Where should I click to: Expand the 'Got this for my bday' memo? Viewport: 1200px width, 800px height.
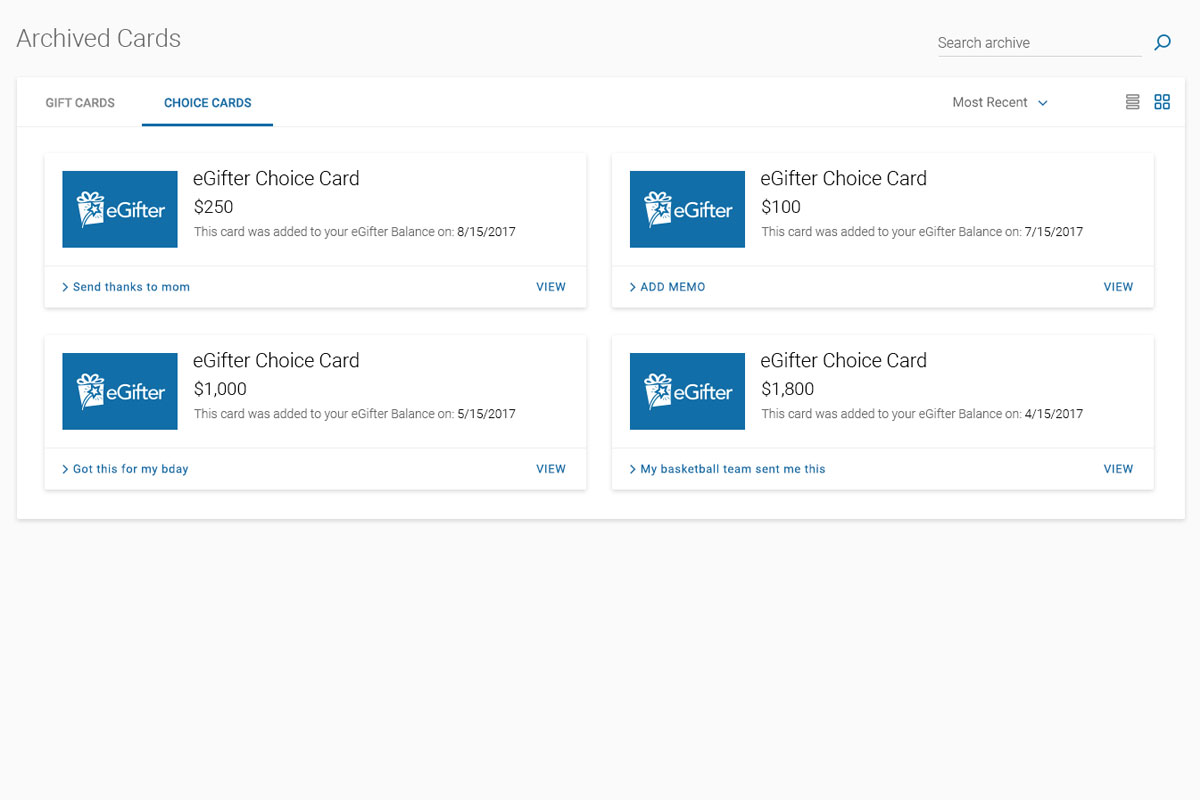pyautogui.click(x=125, y=469)
